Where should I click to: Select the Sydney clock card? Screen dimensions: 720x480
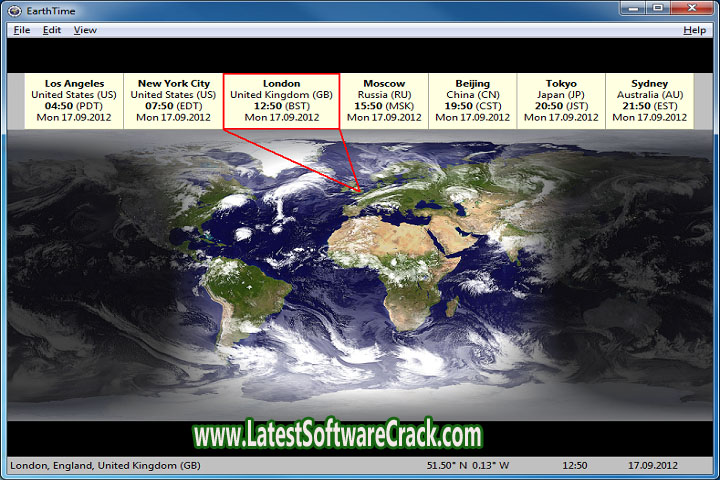649,101
